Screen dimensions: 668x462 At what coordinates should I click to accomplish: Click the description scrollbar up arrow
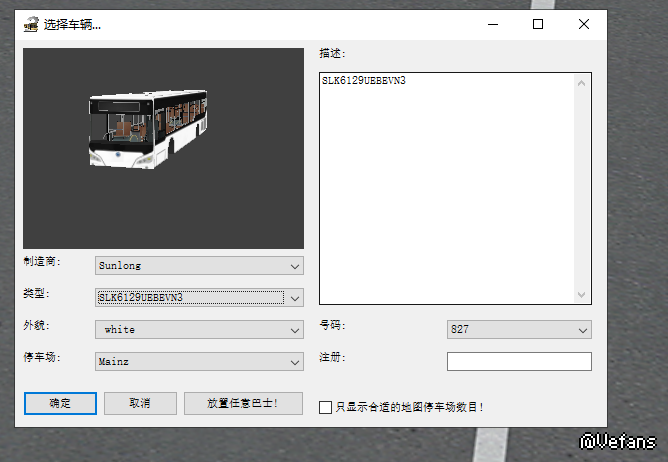(x=582, y=84)
